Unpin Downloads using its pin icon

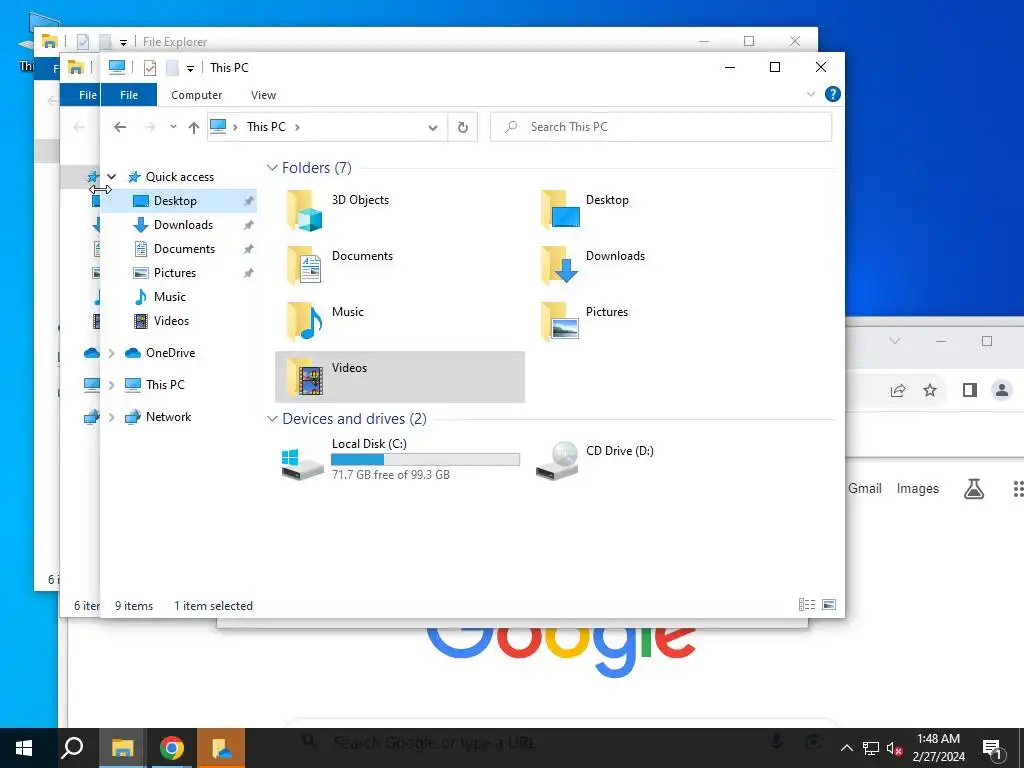coord(248,225)
